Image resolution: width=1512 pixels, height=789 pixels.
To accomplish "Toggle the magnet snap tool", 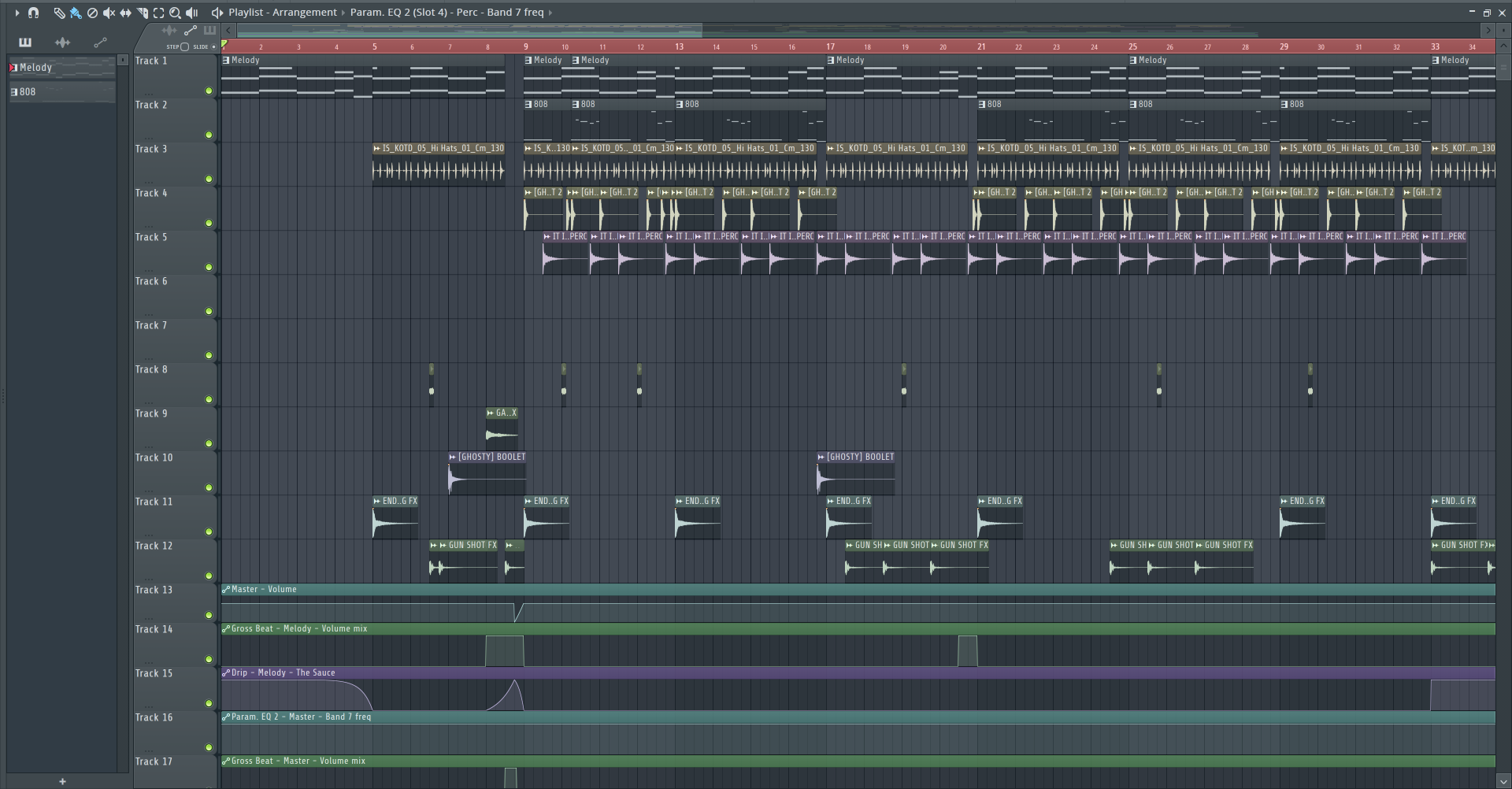I will tap(33, 13).
